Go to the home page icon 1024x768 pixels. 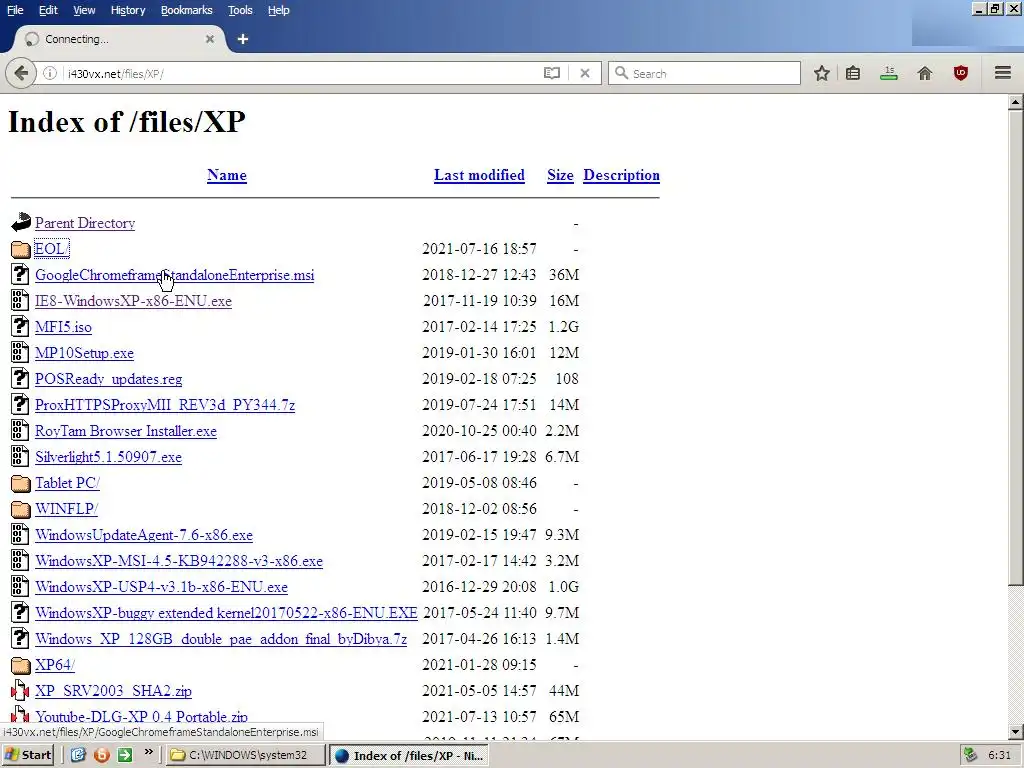[925, 73]
